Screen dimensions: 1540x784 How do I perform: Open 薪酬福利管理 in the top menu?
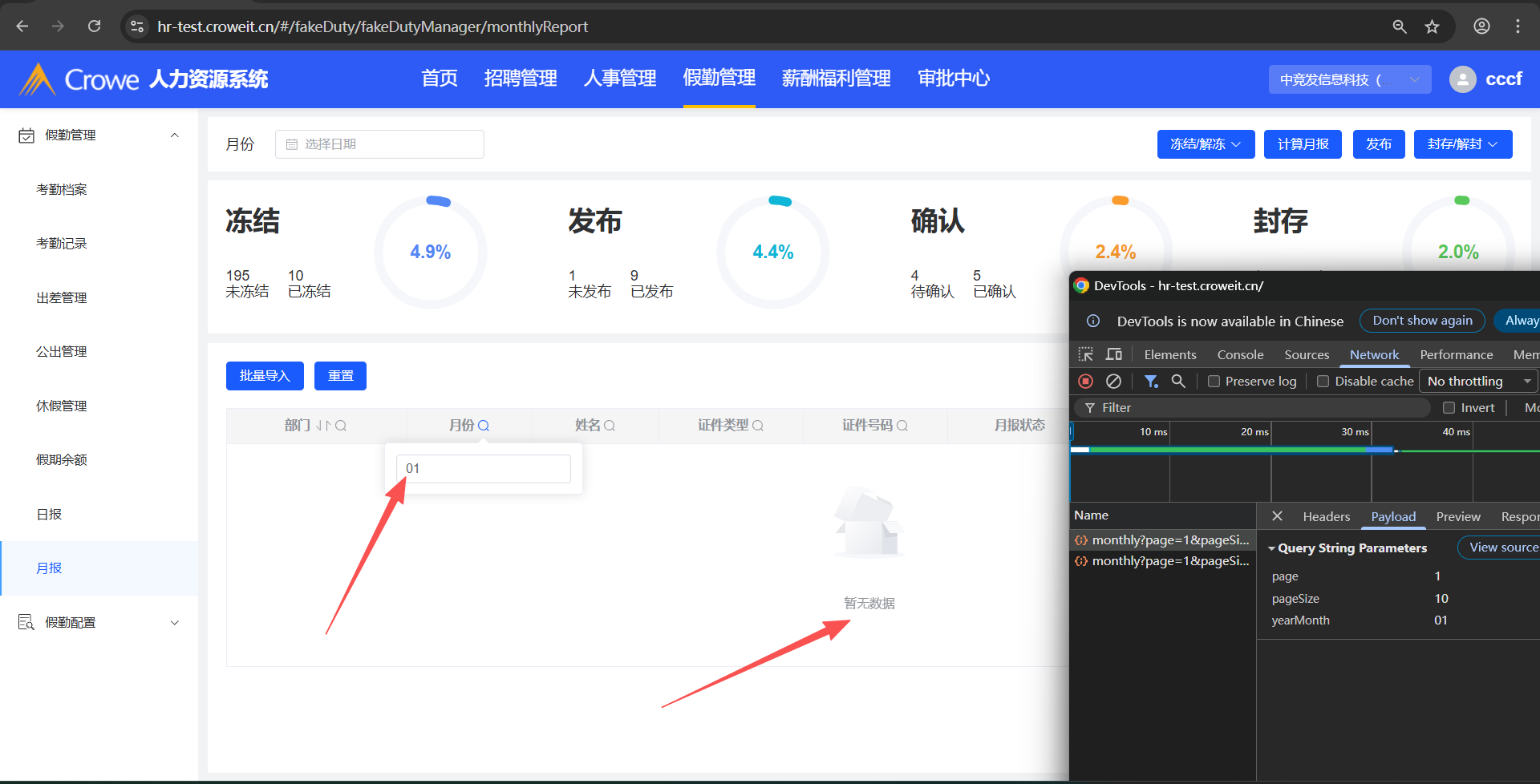(836, 79)
